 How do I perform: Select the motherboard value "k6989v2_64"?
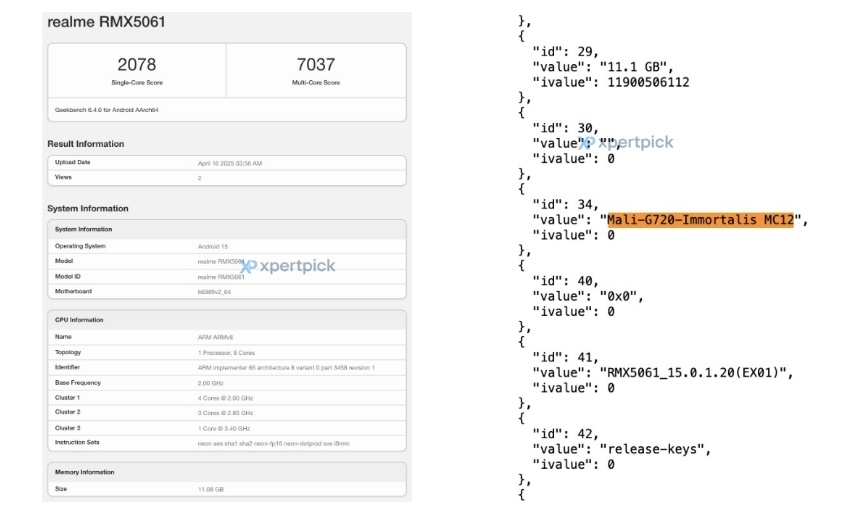[215, 292]
